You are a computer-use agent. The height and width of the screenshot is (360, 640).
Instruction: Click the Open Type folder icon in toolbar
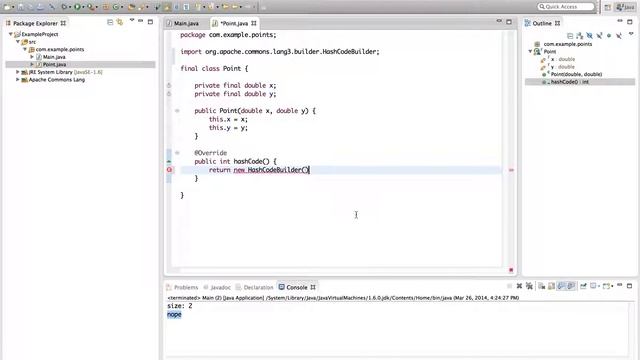[x=131, y=7]
